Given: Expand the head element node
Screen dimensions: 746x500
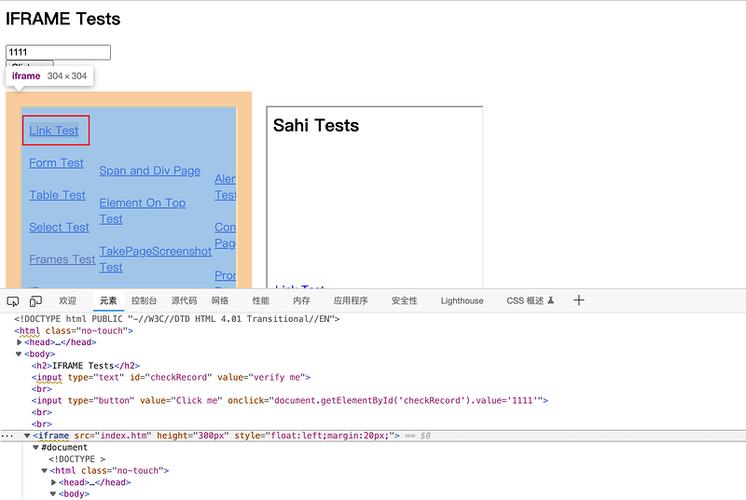Looking at the screenshot, I should pos(19,342).
